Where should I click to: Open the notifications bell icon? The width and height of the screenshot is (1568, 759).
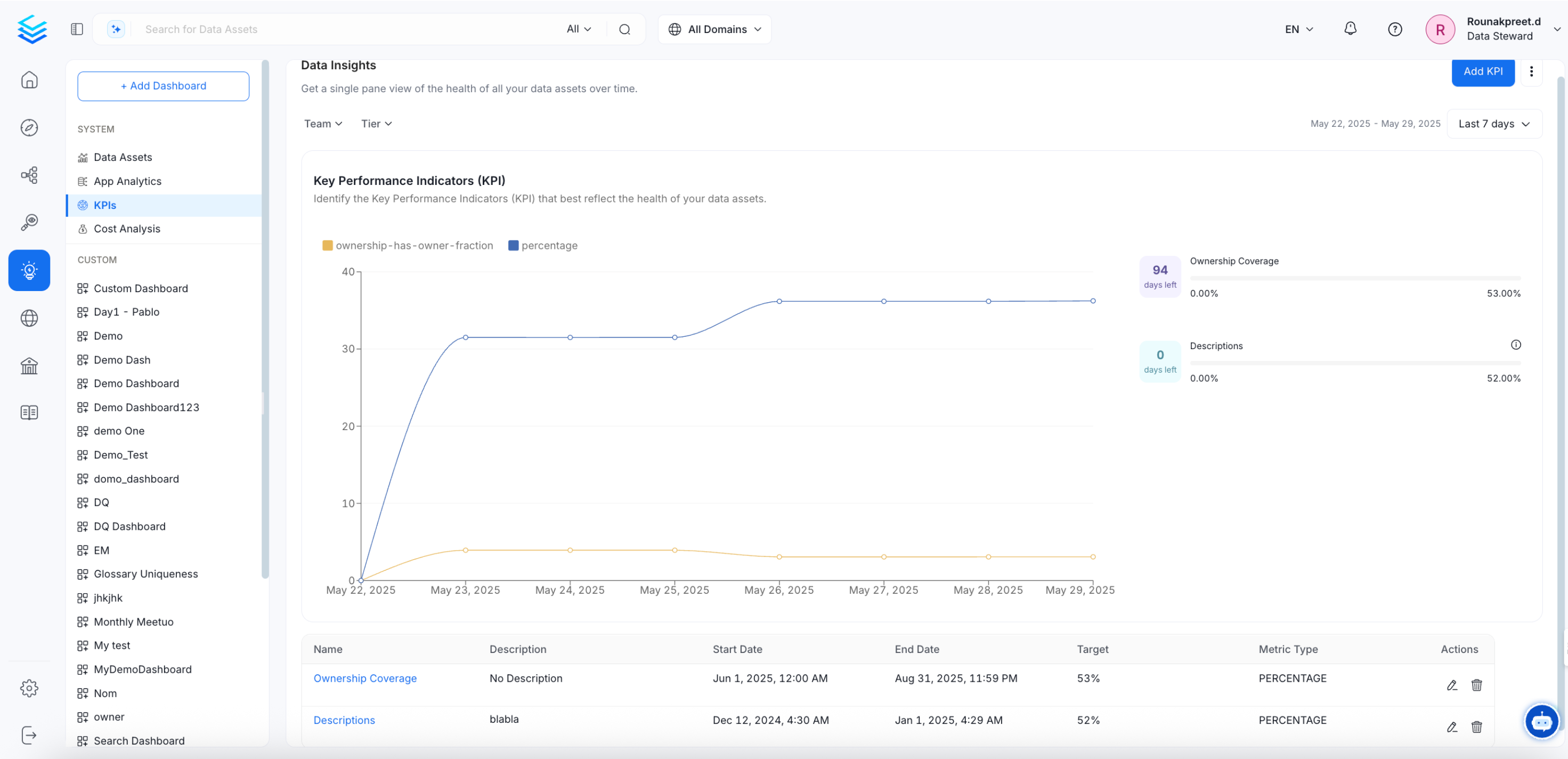pyautogui.click(x=1350, y=29)
